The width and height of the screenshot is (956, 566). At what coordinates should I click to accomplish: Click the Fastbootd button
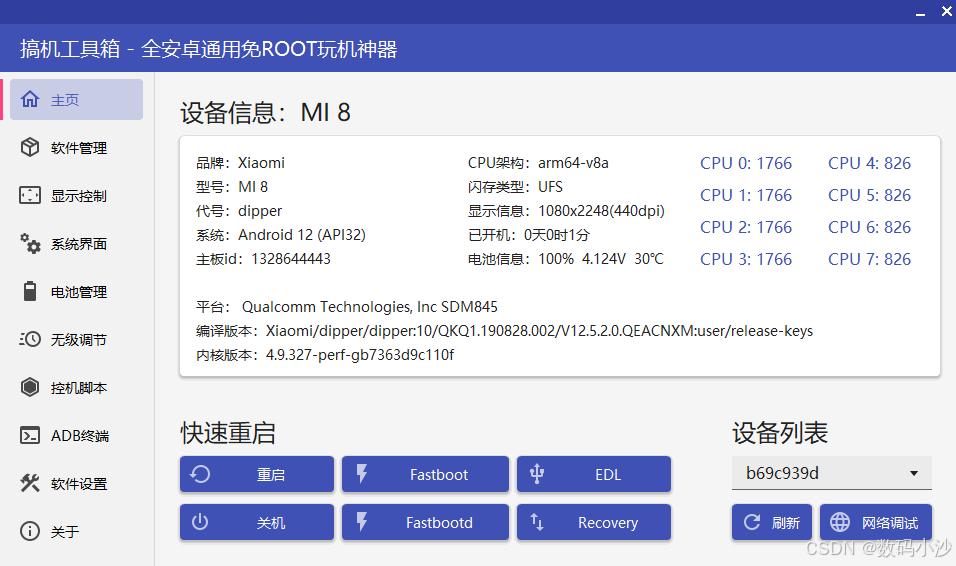(x=425, y=522)
